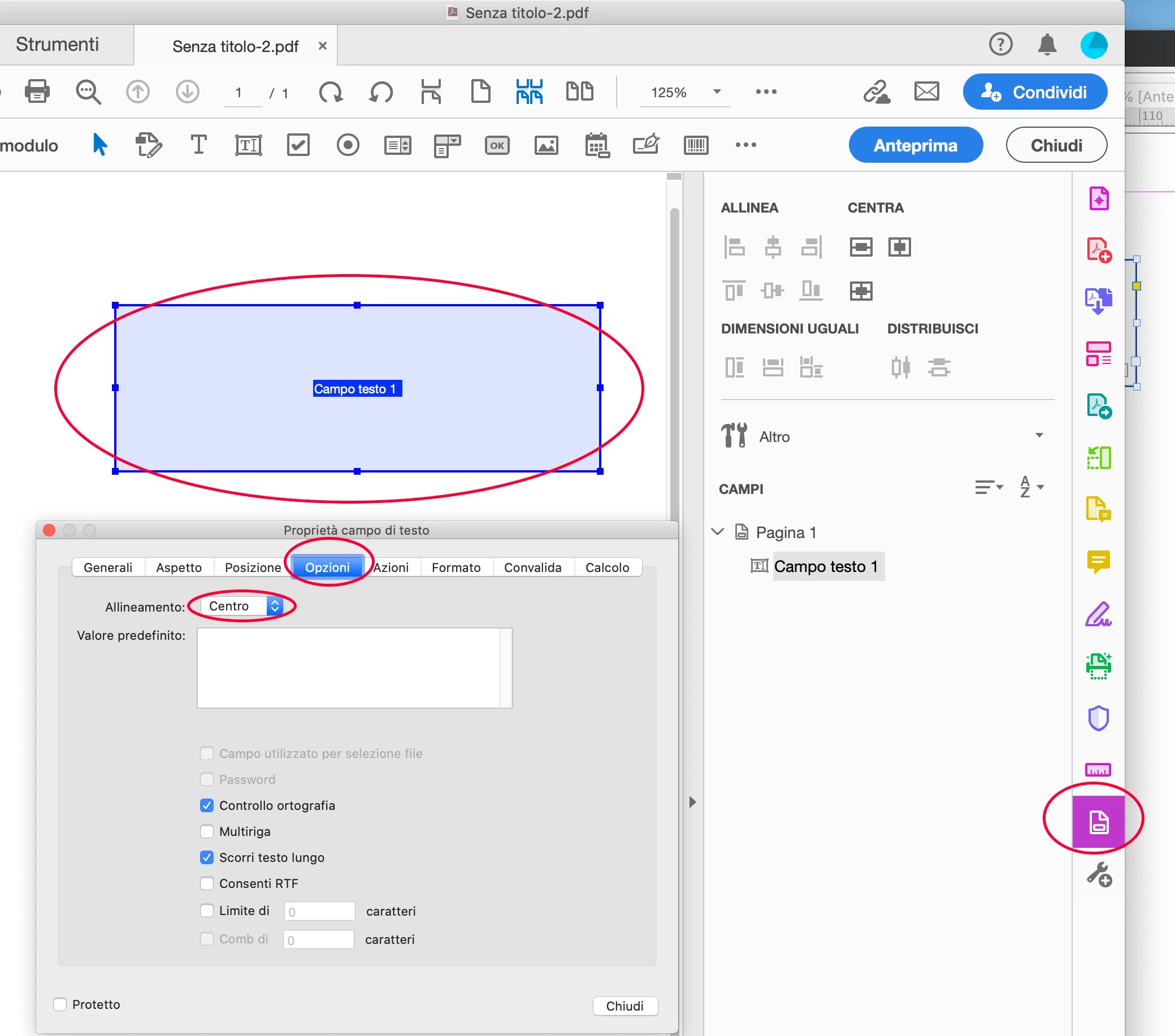1175x1036 pixels.
Task: Add a barcode field tool
Action: coord(696,145)
